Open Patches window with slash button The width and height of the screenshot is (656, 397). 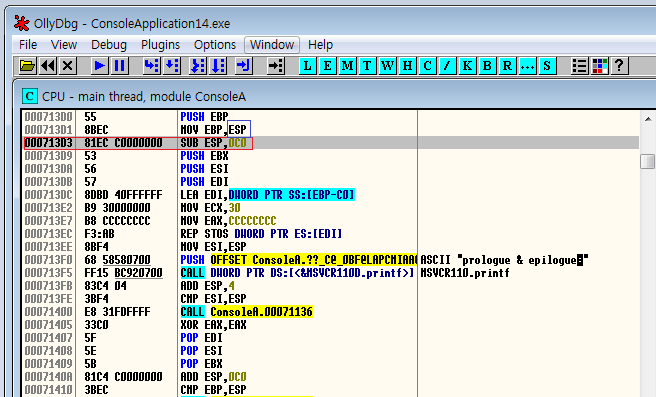pyautogui.click(x=447, y=66)
